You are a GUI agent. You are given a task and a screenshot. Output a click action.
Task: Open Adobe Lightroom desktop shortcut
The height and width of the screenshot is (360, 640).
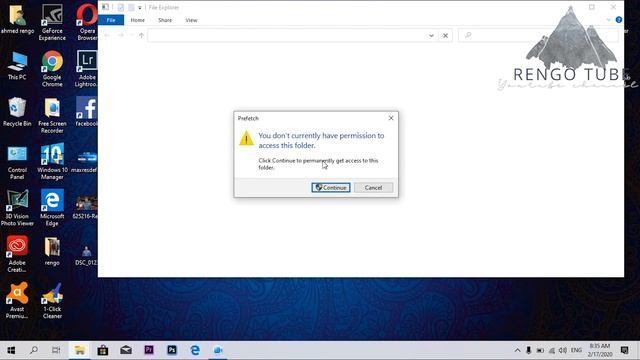tap(87, 69)
